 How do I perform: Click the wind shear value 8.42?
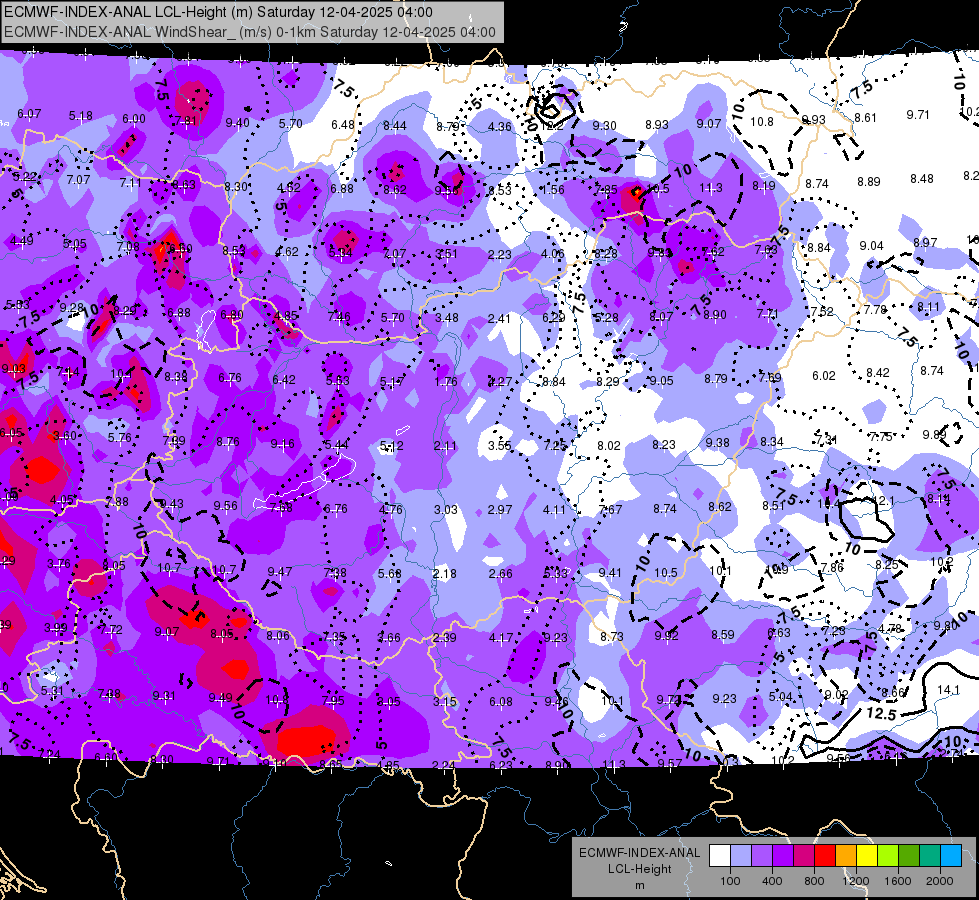pos(878,373)
